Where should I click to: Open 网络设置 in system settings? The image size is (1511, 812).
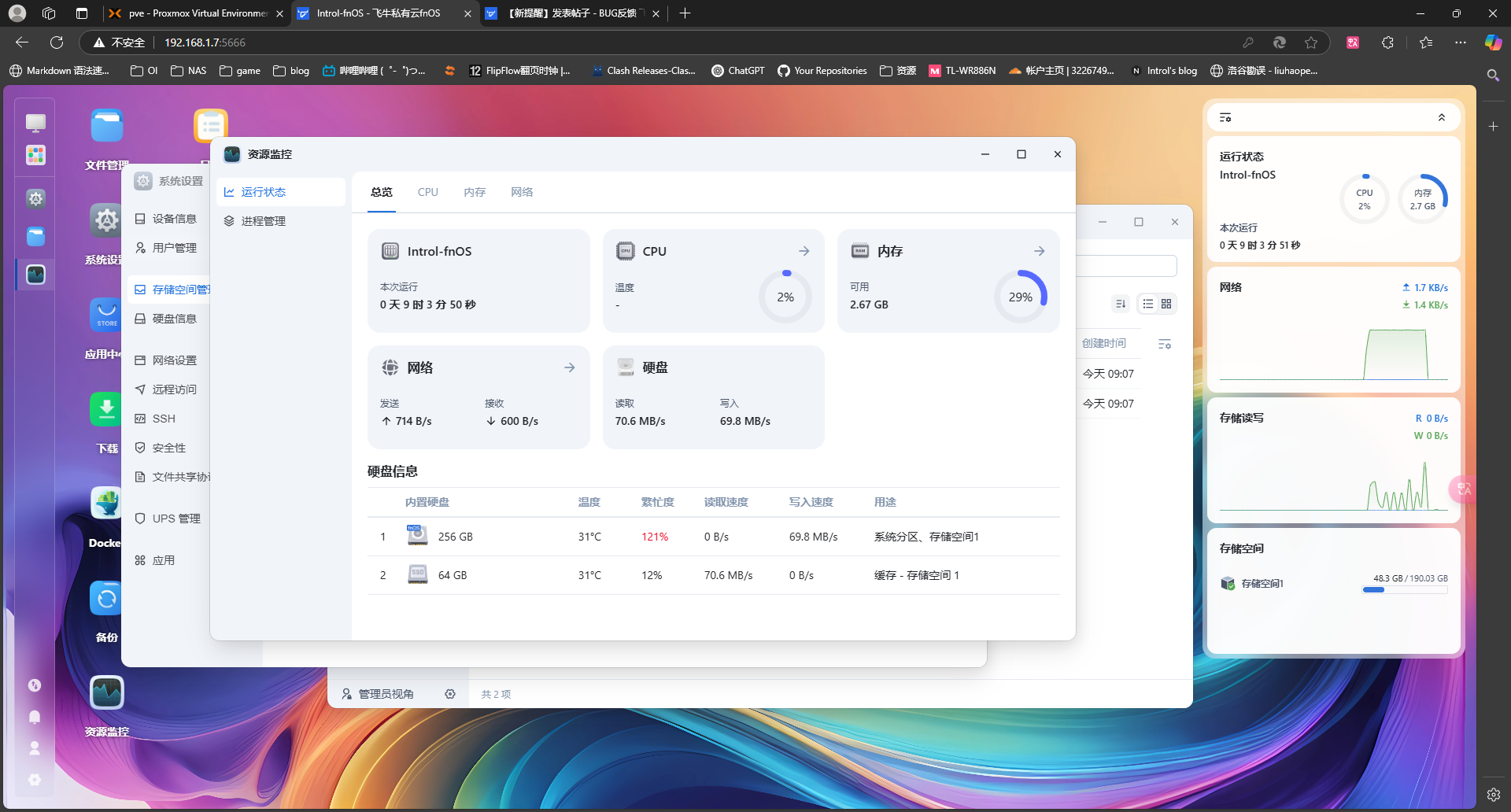point(168,360)
